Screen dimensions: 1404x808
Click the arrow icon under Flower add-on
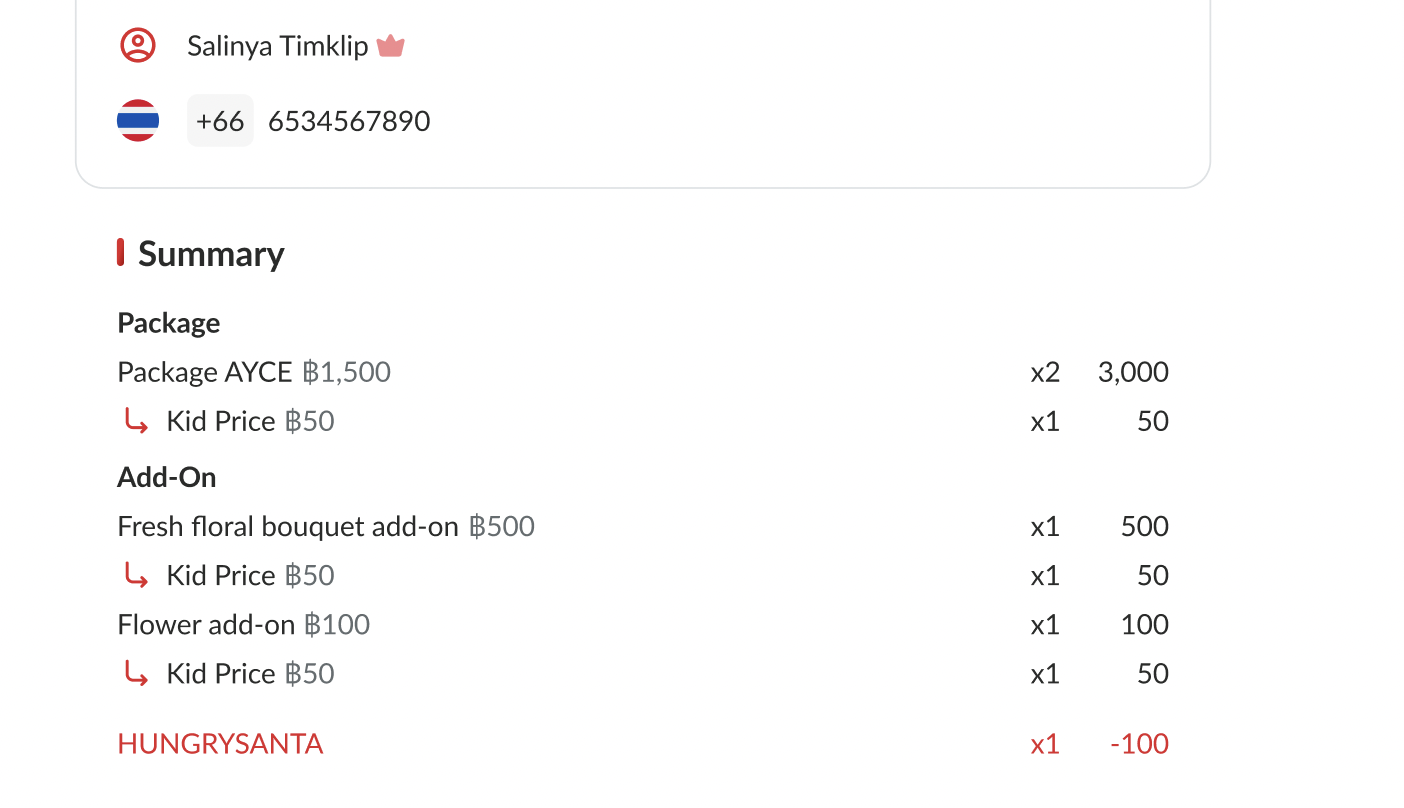pos(136,674)
